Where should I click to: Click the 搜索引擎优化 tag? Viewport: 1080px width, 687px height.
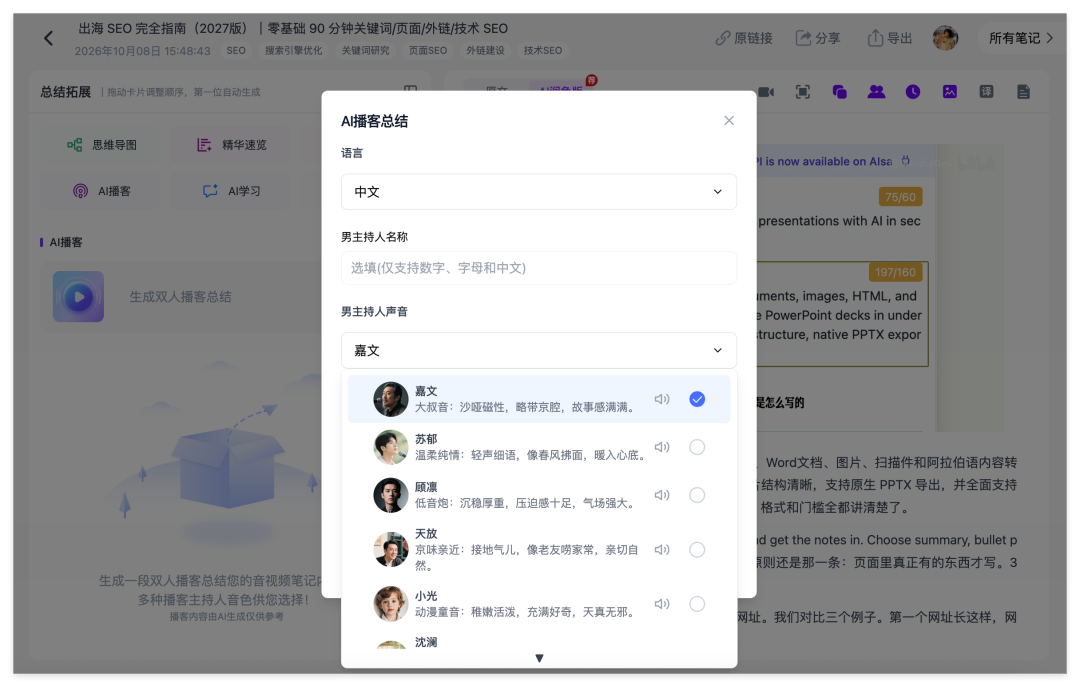[293, 50]
